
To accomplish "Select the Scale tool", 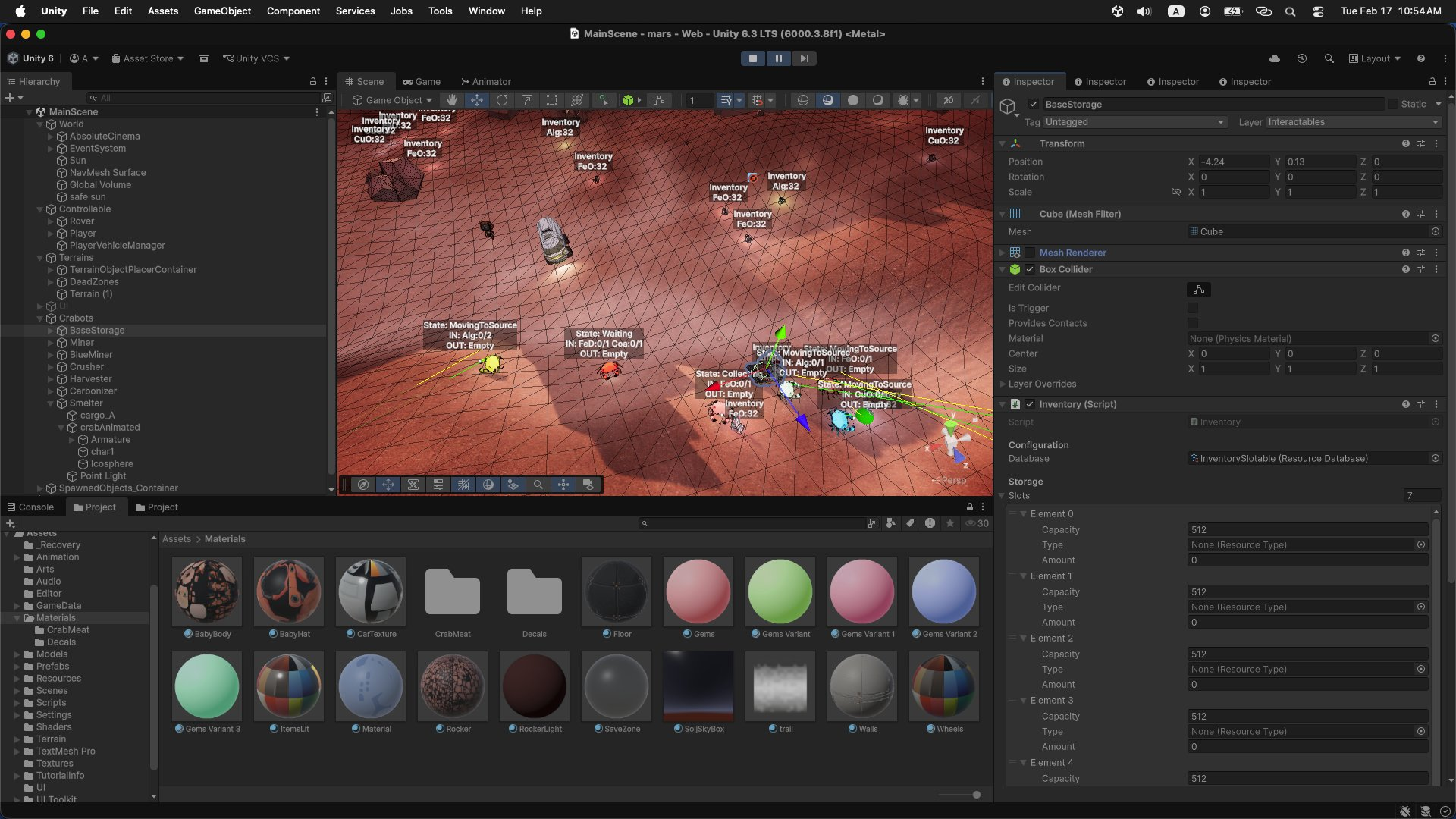I will point(527,100).
